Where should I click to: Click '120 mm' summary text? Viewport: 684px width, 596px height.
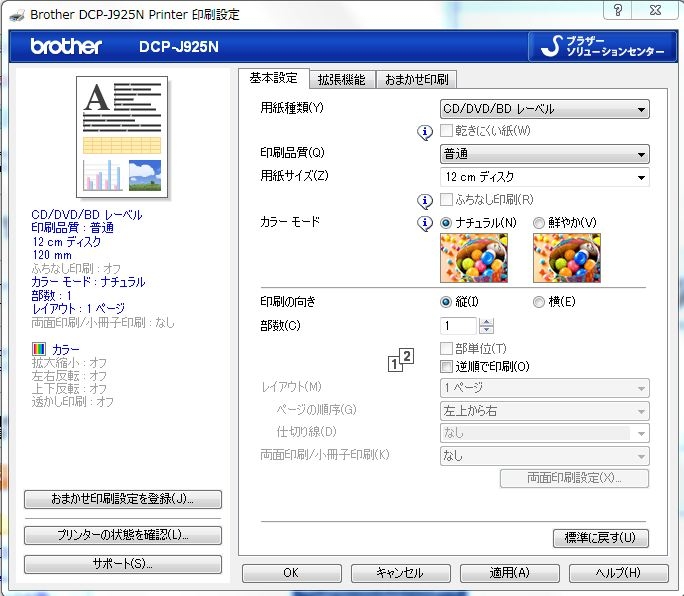(x=51, y=255)
